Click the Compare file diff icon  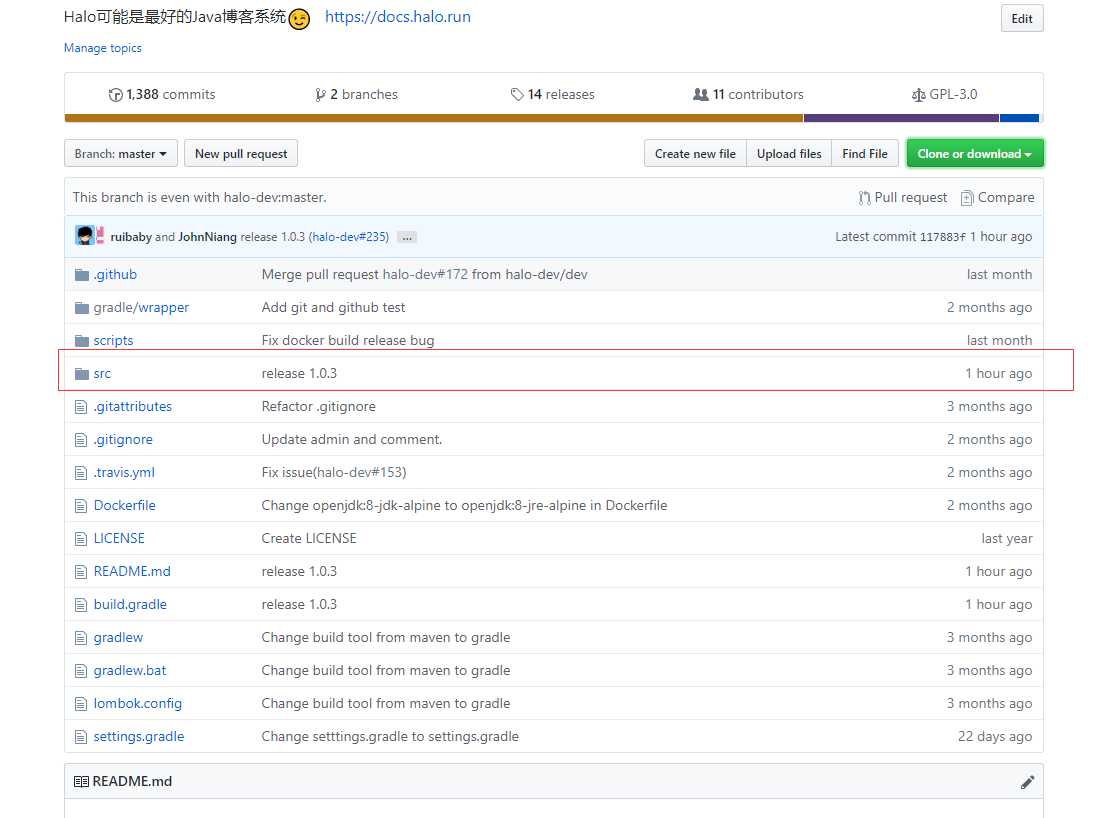[x=967, y=198]
